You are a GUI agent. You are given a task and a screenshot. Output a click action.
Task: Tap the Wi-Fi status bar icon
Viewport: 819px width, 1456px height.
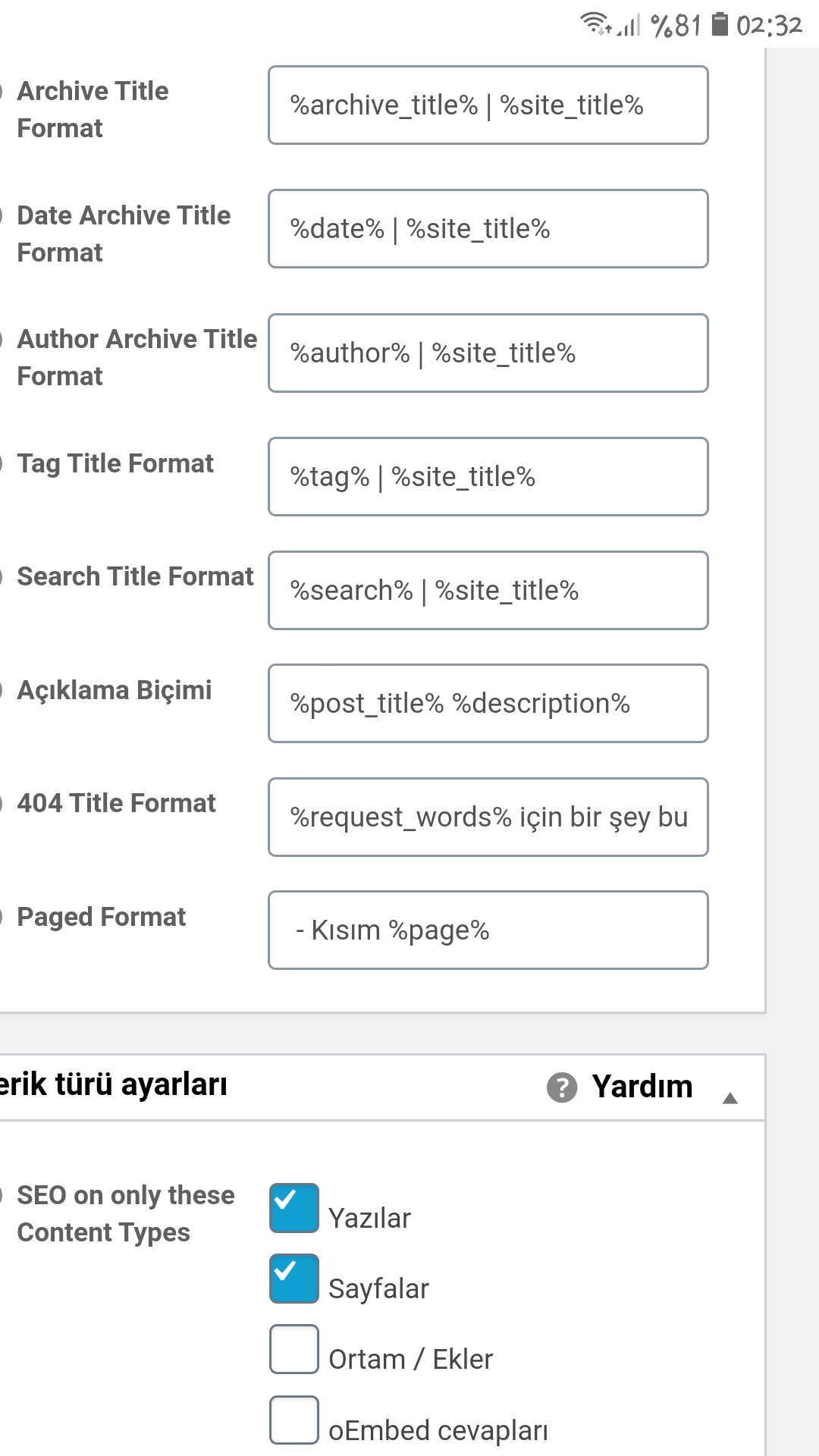596,24
